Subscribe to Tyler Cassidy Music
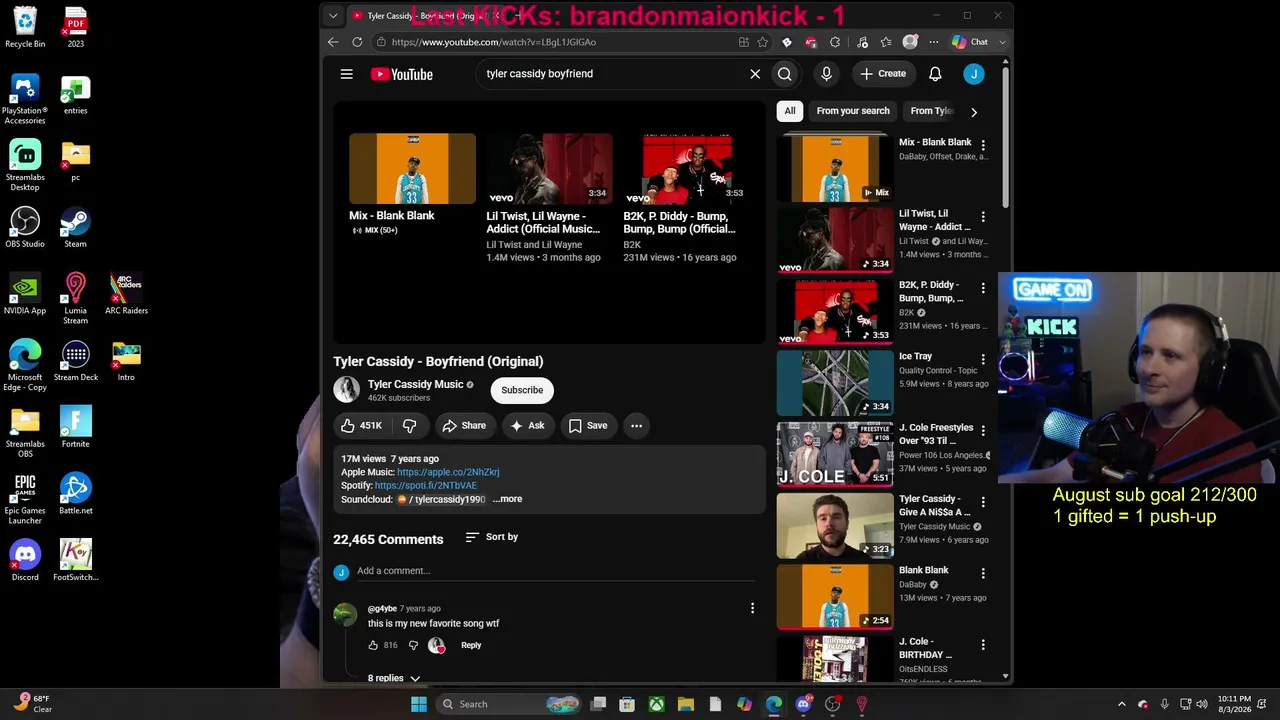The height and width of the screenshot is (720, 1280). [522, 390]
